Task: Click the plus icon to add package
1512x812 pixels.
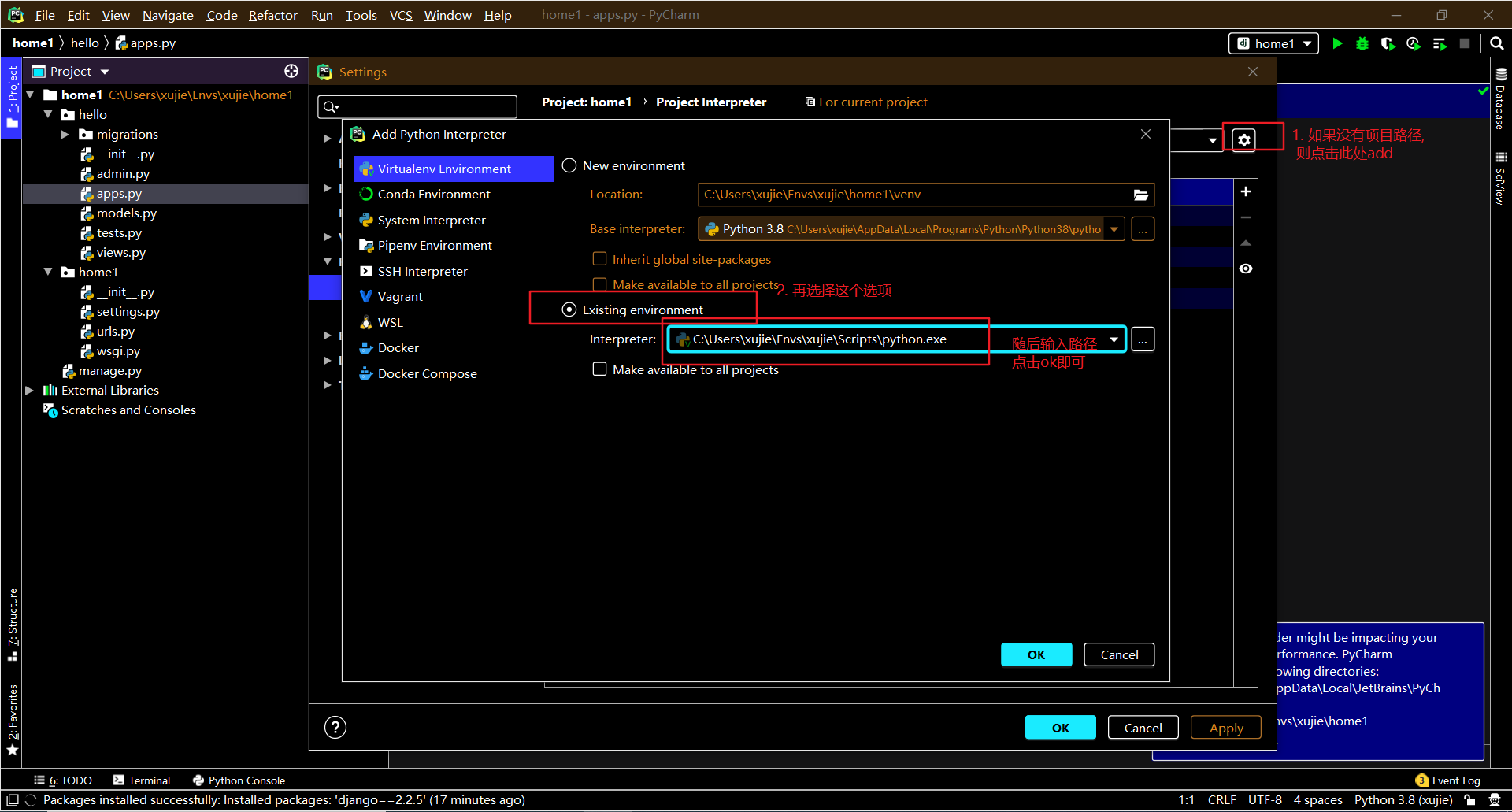Action: (x=1246, y=191)
